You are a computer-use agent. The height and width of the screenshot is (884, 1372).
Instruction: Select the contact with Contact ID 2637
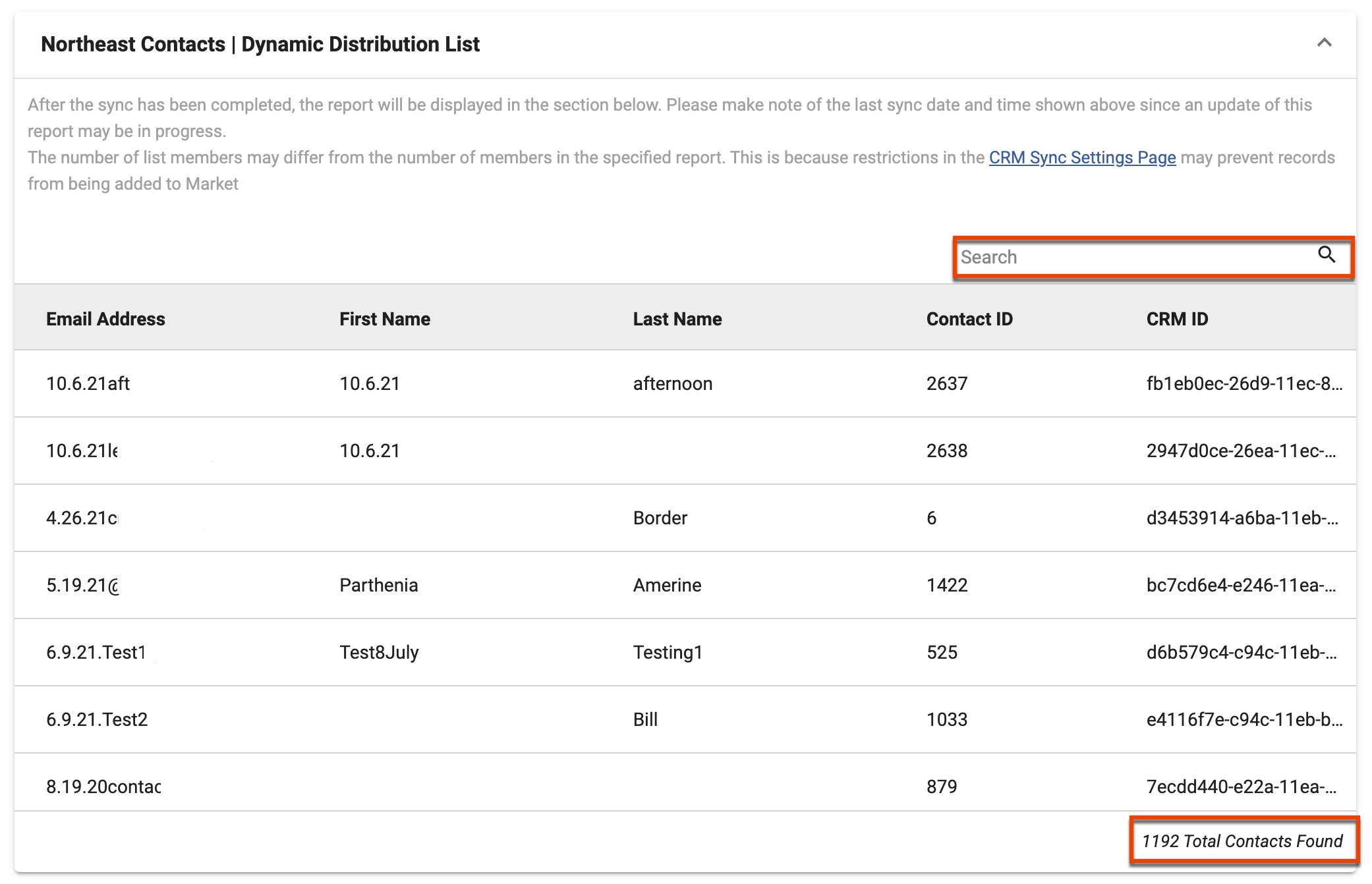(946, 383)
